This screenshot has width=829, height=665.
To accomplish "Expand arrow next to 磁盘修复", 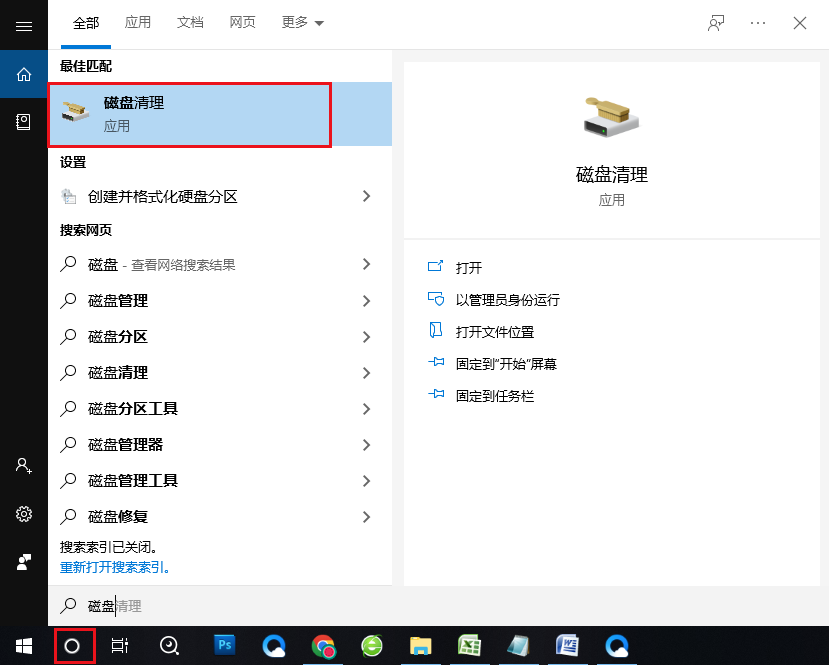I will click(366, 516).
